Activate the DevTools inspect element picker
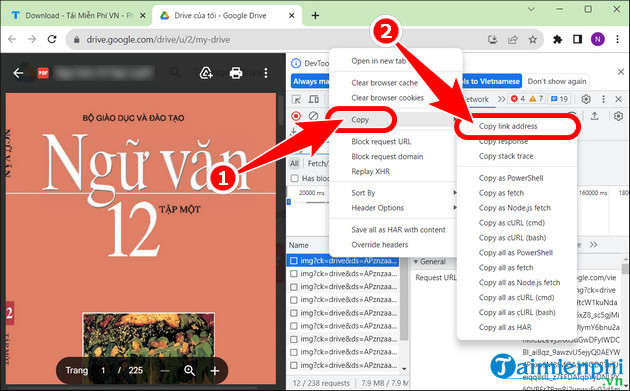The image size is (630, 391). (297, 99)
